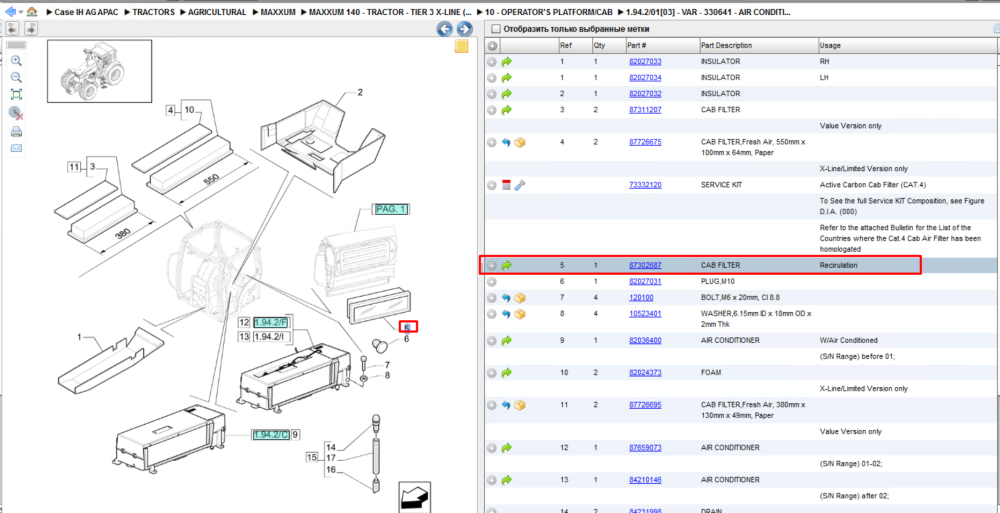Viewport: 1000px width, 513px height.
Task: Open history dropdown next to back arrow
Action: (x=21, y=12)
